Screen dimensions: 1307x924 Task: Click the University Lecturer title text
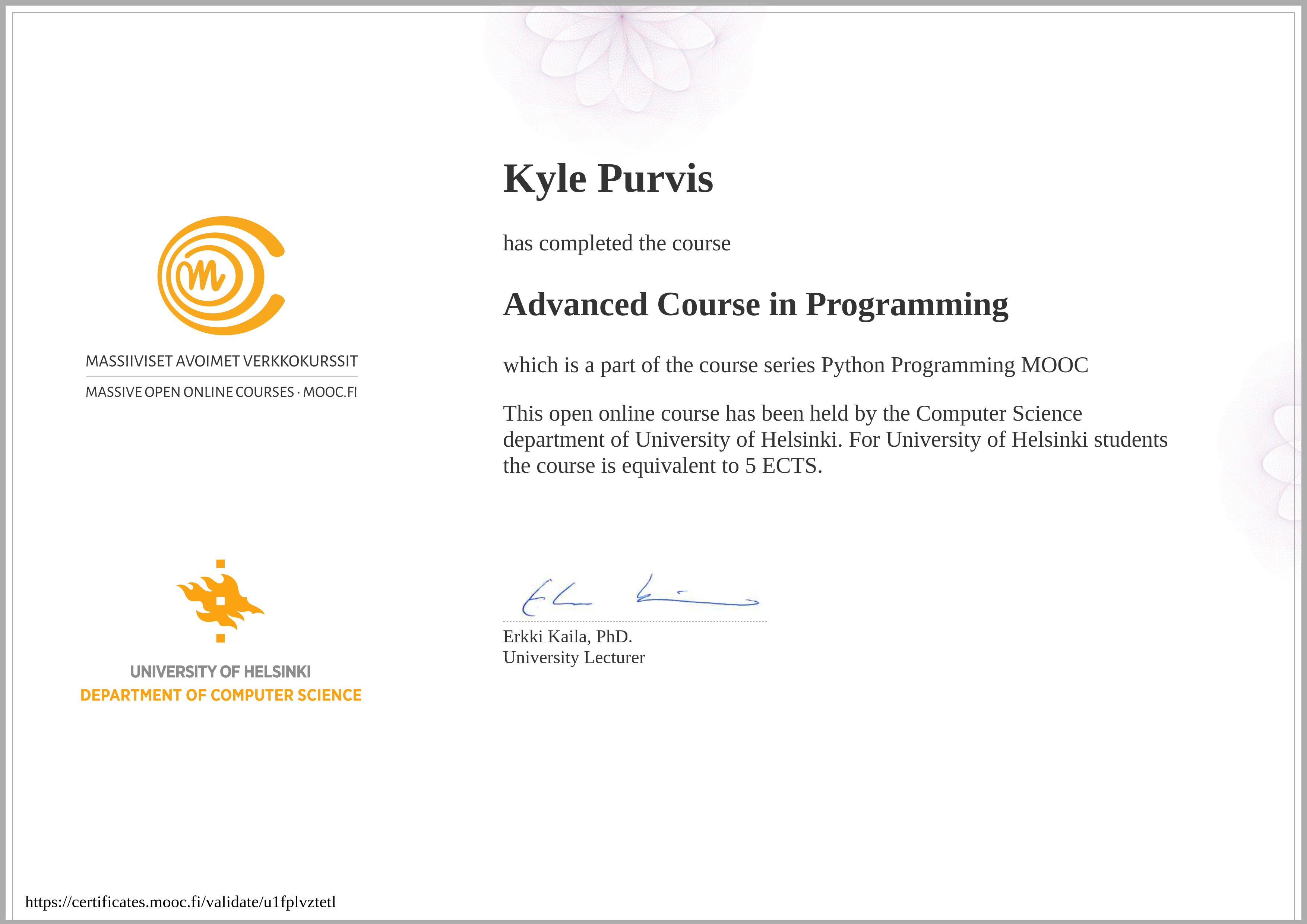574,658
